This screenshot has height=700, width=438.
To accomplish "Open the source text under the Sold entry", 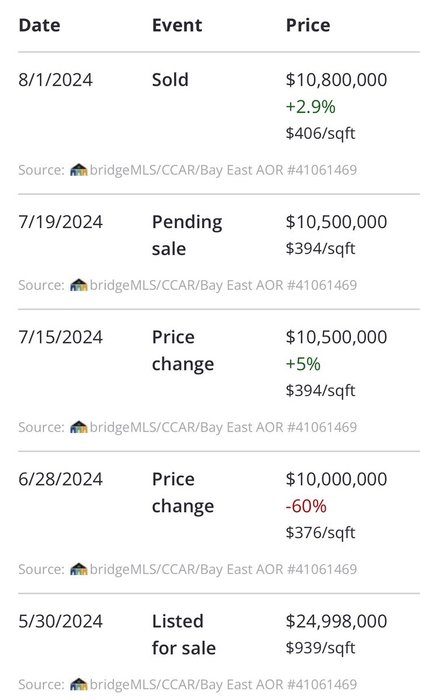I will pyautogui.click(x=188, y=170).
